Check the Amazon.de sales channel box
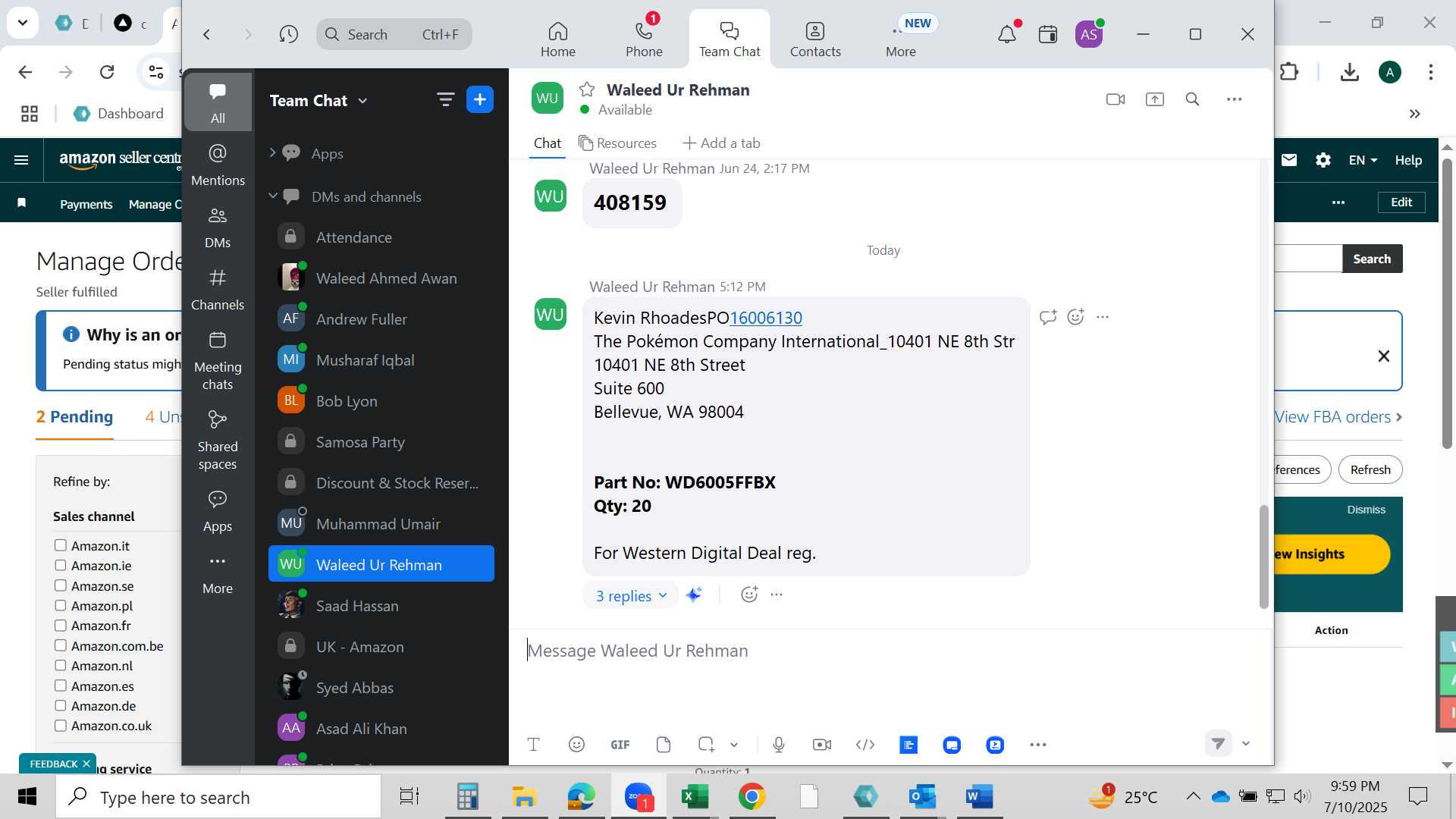1456x819 pixels. click(x=61, y=705)
